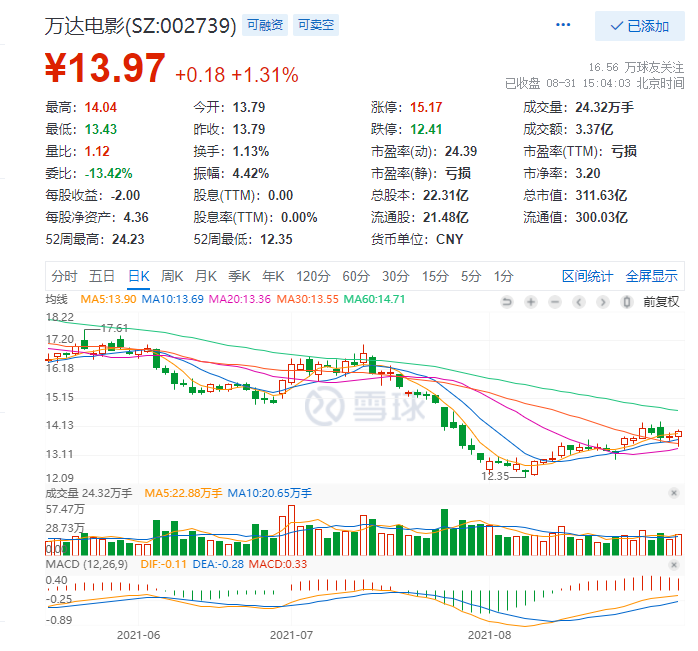698x651 pixels.
Task: Zoom out the K-line chart with minus icon
Action: (555, 302)
